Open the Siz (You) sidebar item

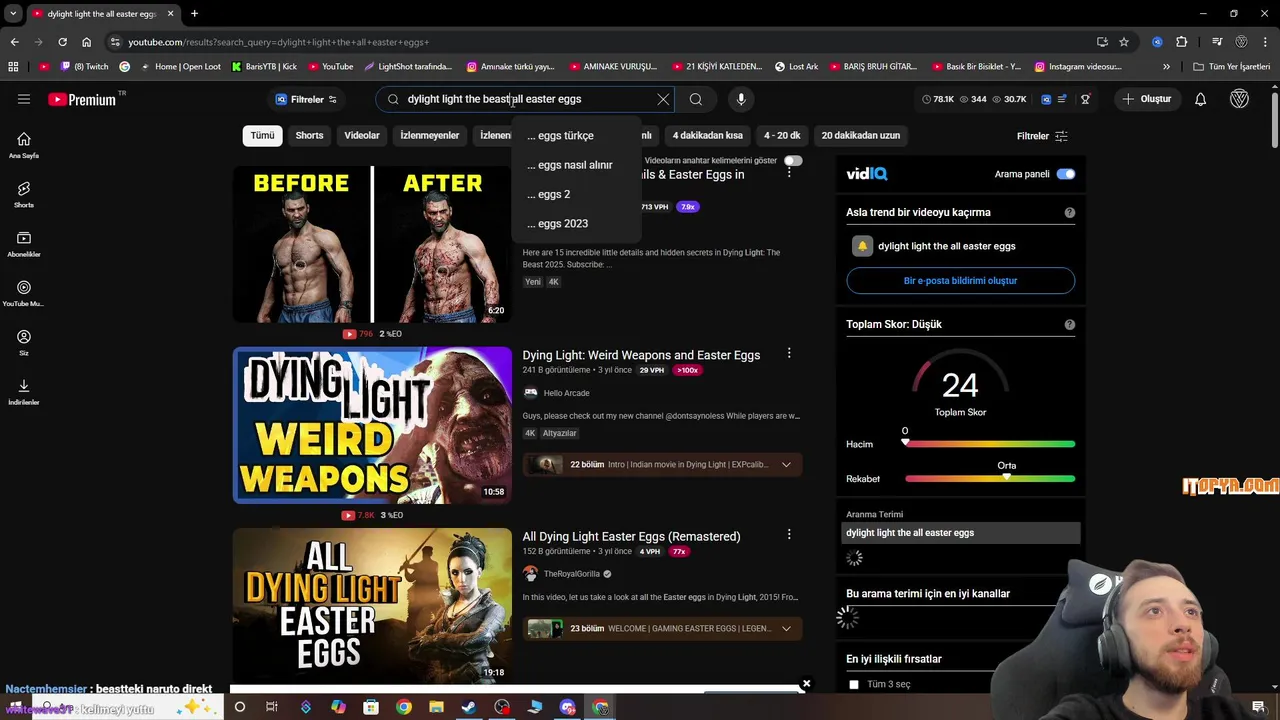point(24,342)
